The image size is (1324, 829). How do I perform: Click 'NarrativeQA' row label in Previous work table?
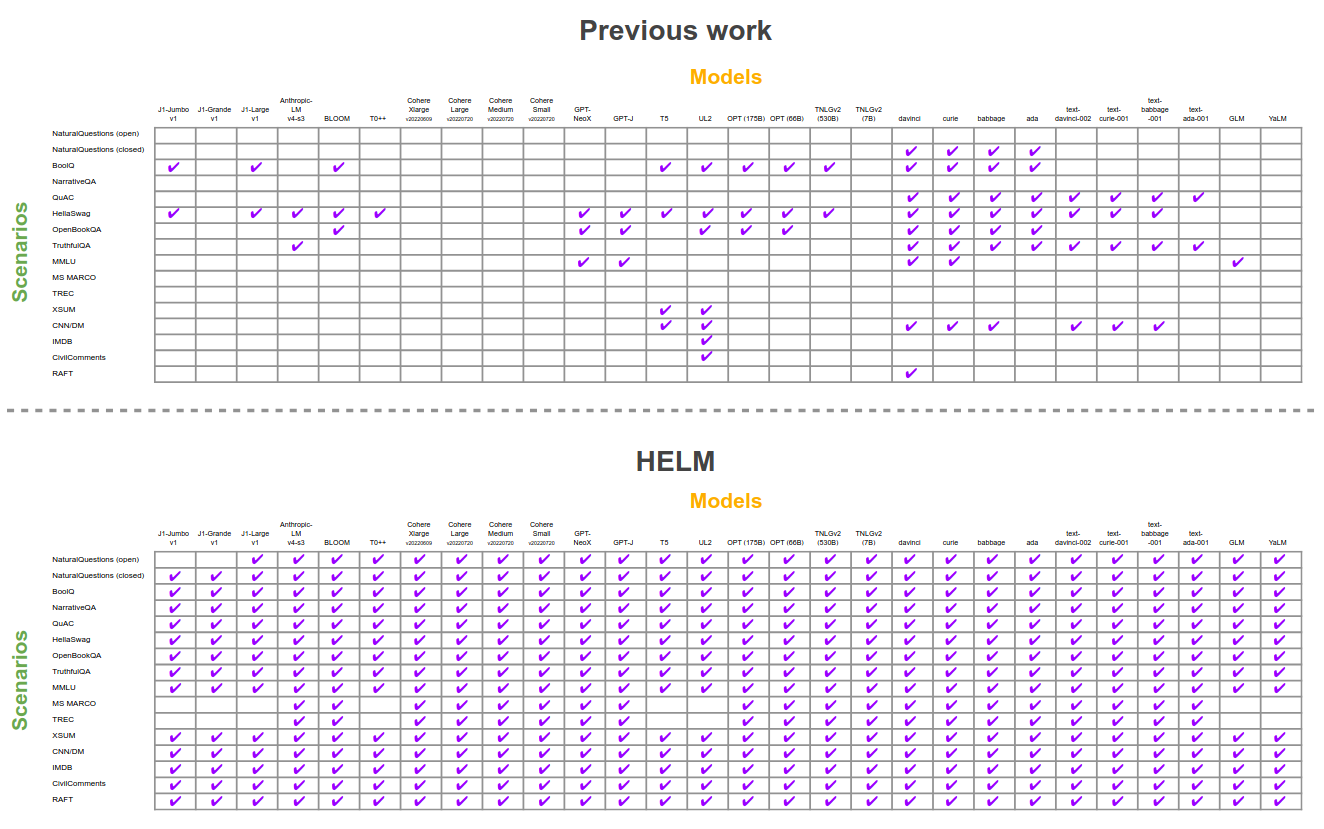74,181
